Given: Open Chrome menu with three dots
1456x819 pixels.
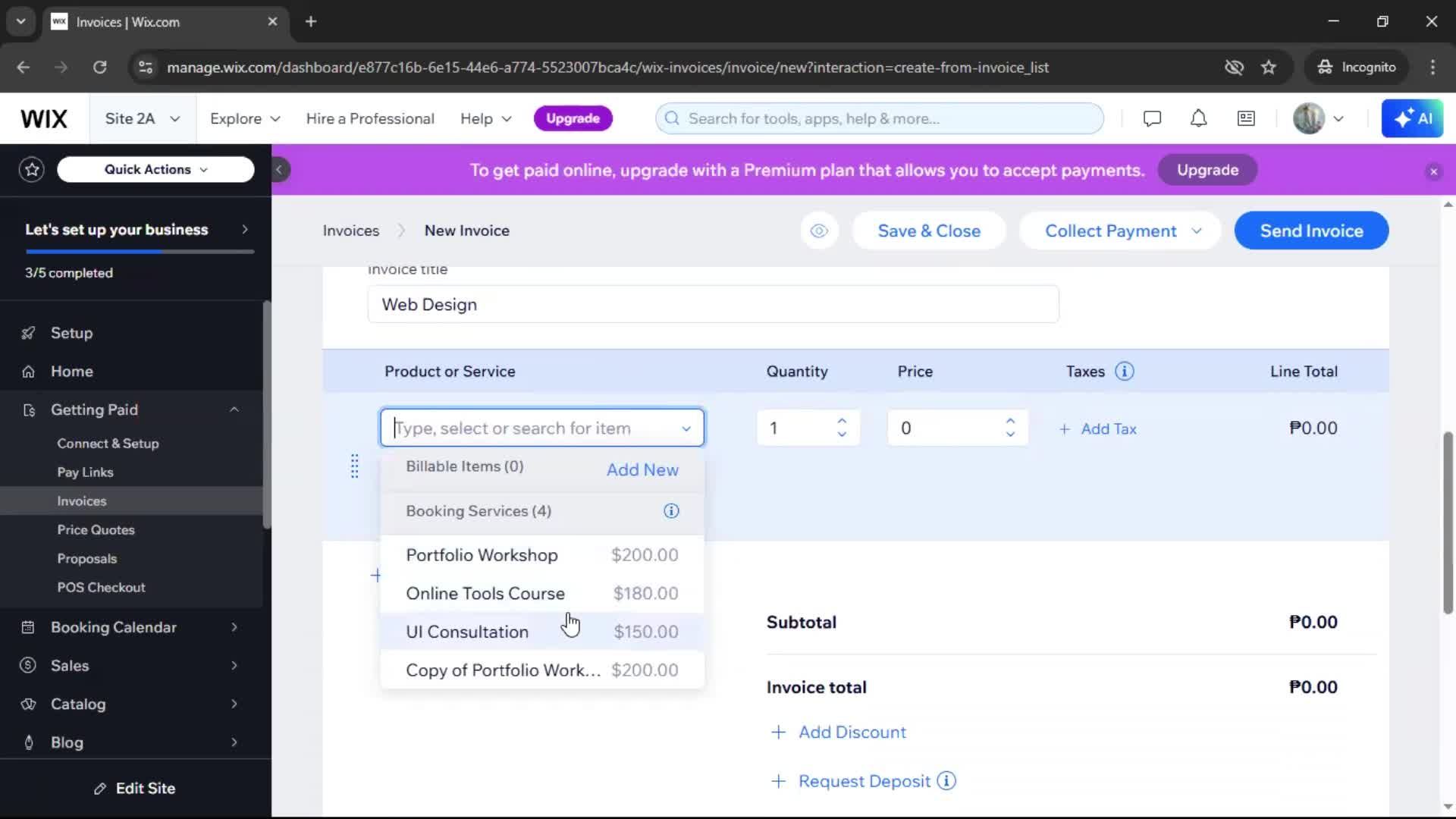Looking at the screenshot, I should click(x=1432, y=67).
